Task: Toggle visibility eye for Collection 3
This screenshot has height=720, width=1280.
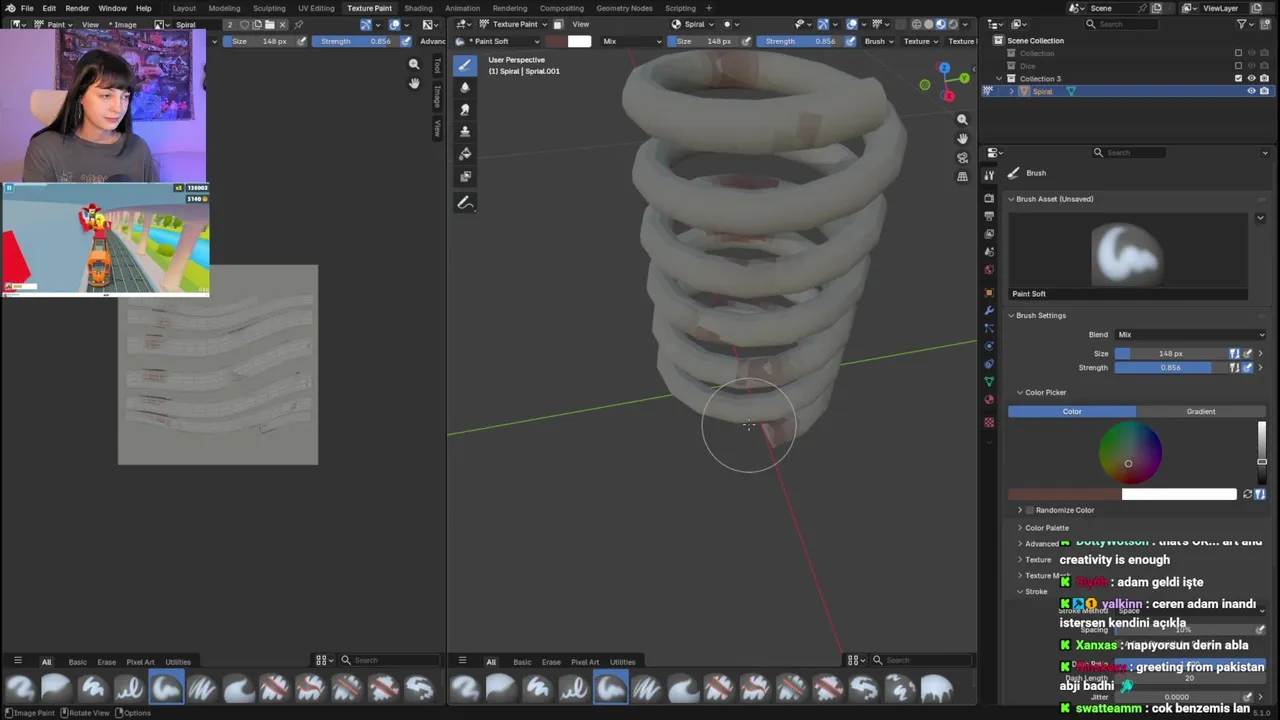Action: click(1251, 78)
